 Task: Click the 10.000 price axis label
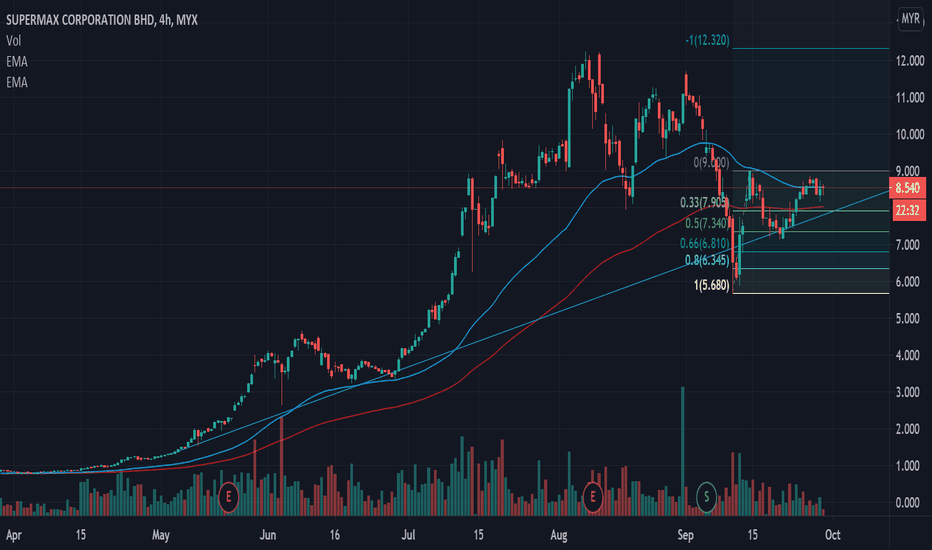click(x=910, y=134)
